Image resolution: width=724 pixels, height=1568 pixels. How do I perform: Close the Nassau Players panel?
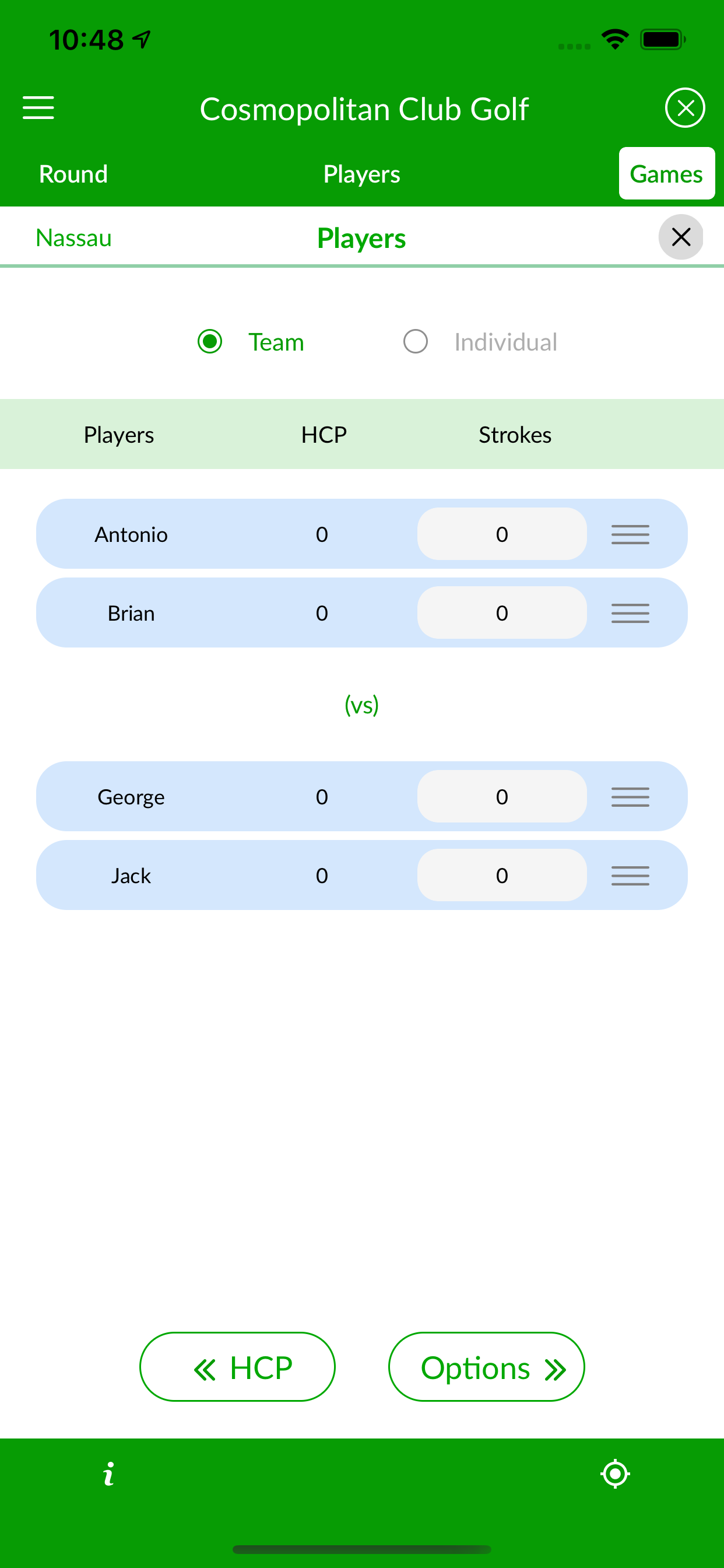681,237
